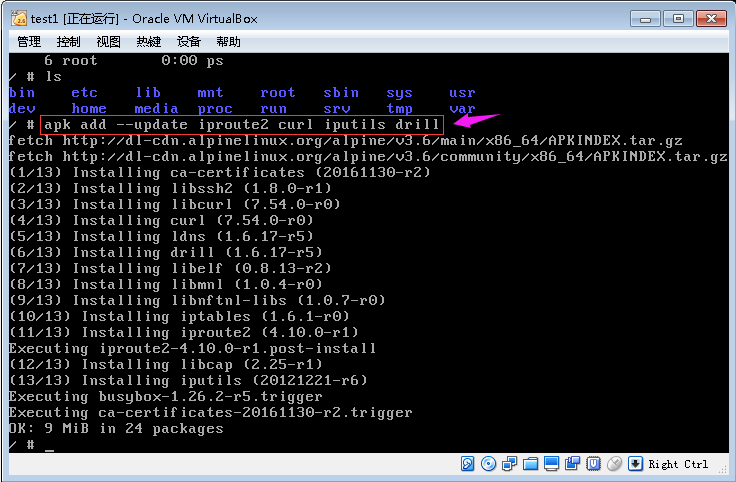
Task: Click the optical disc drive status icon
Action: point(489,464)
